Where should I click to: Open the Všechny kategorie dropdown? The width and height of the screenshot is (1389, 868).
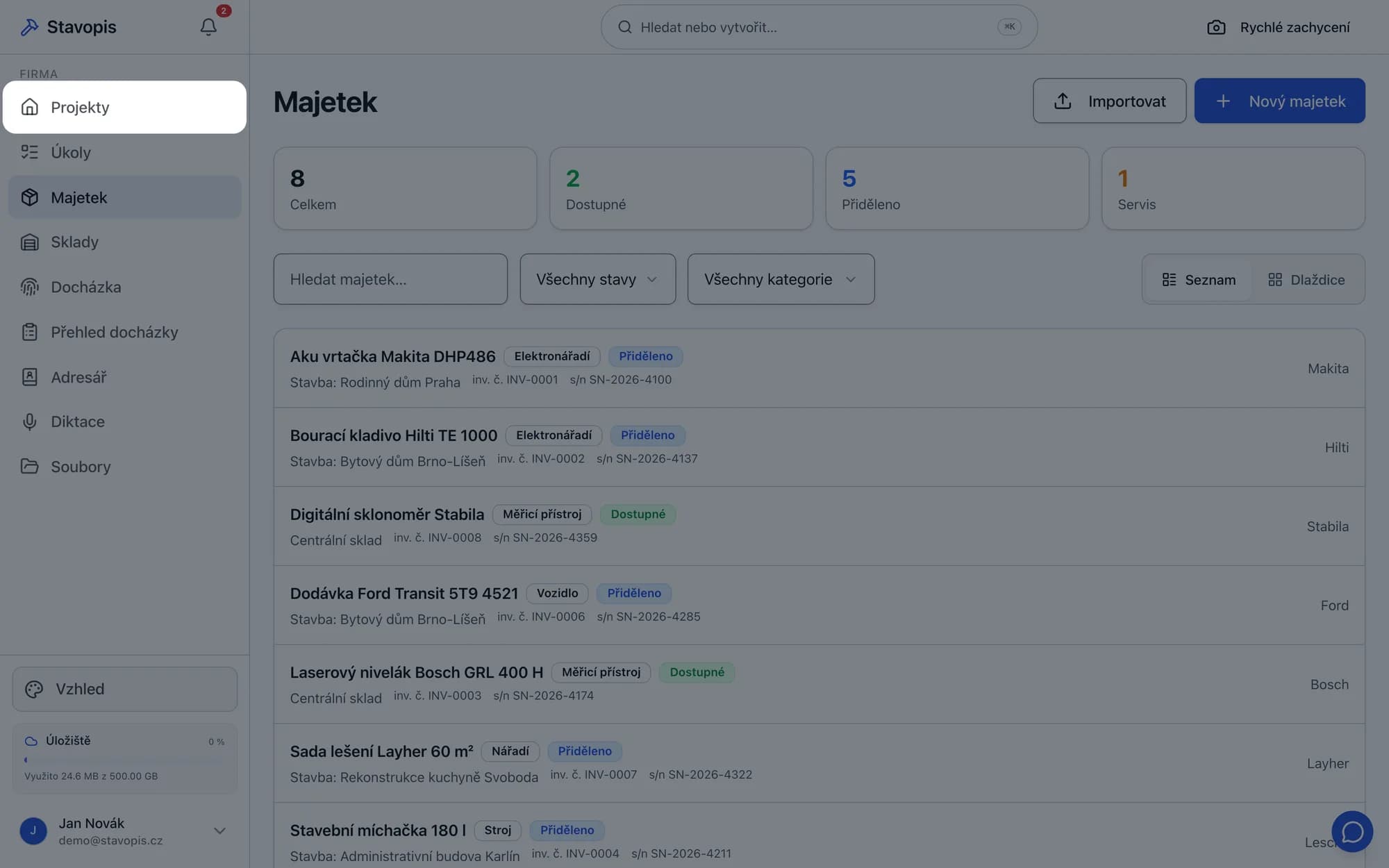[x=781, y=279]
